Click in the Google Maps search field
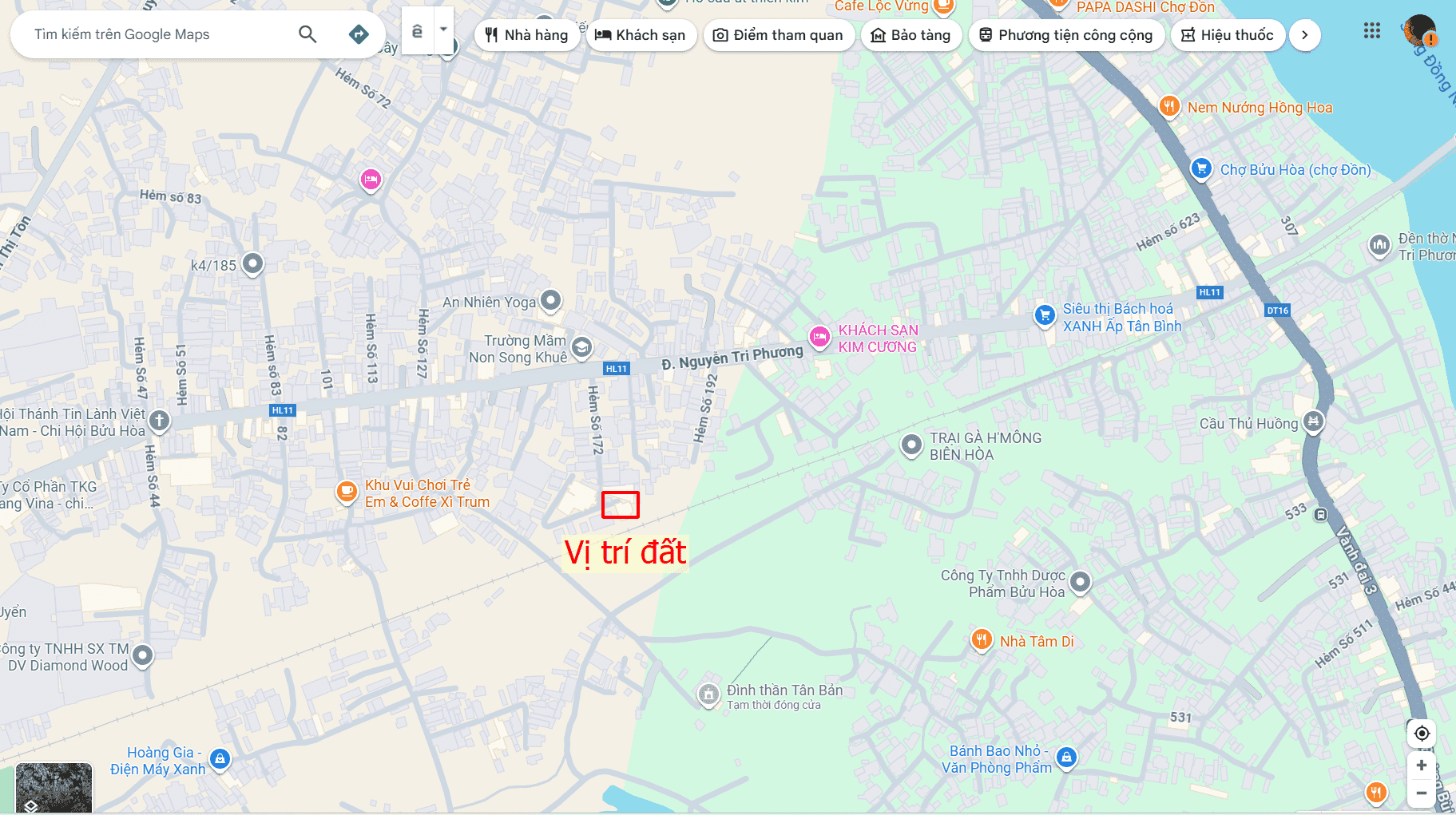The image size is (1456, 815). 160,34
